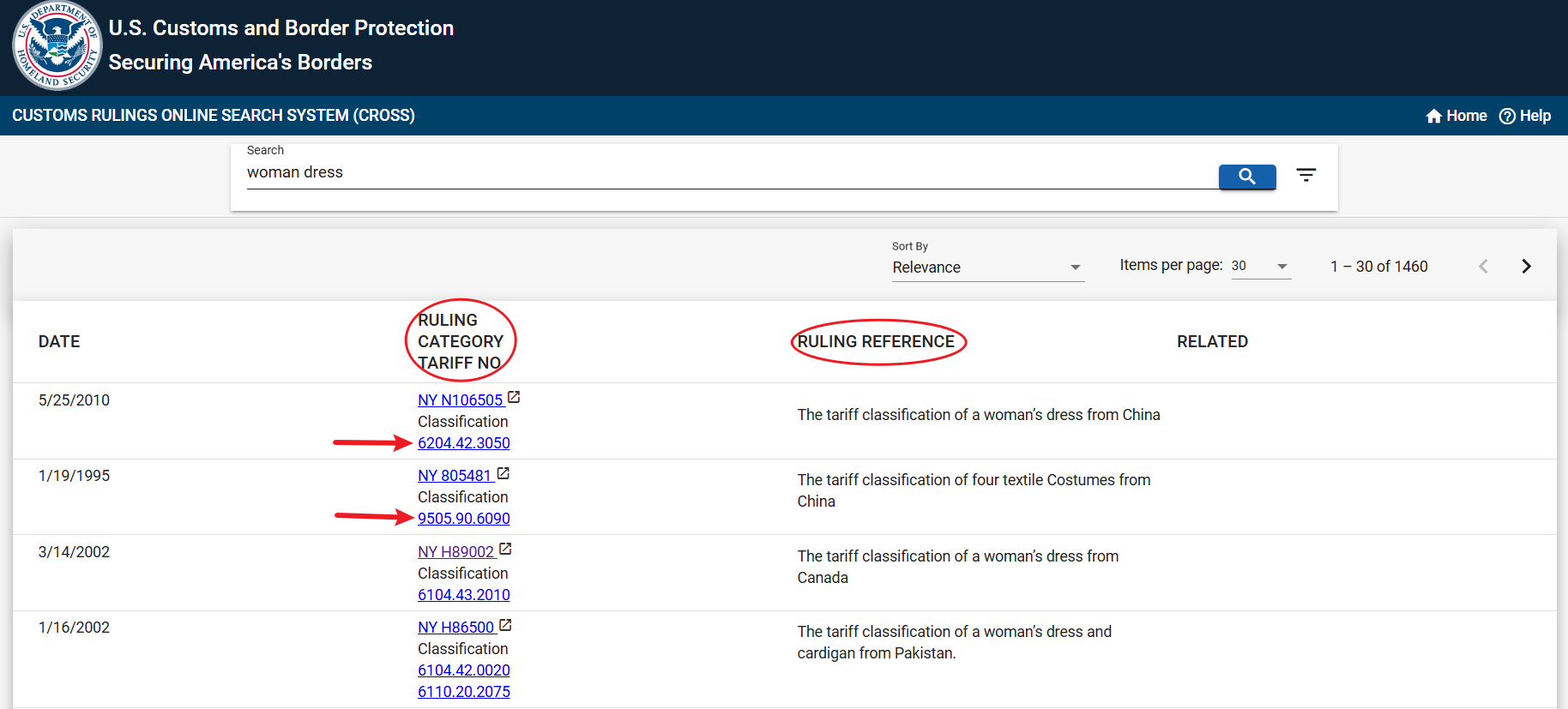Open tariff number 9505.90.6090
Image resolution: width=1568 pixels, height=709 pixels.
point(463,519)
